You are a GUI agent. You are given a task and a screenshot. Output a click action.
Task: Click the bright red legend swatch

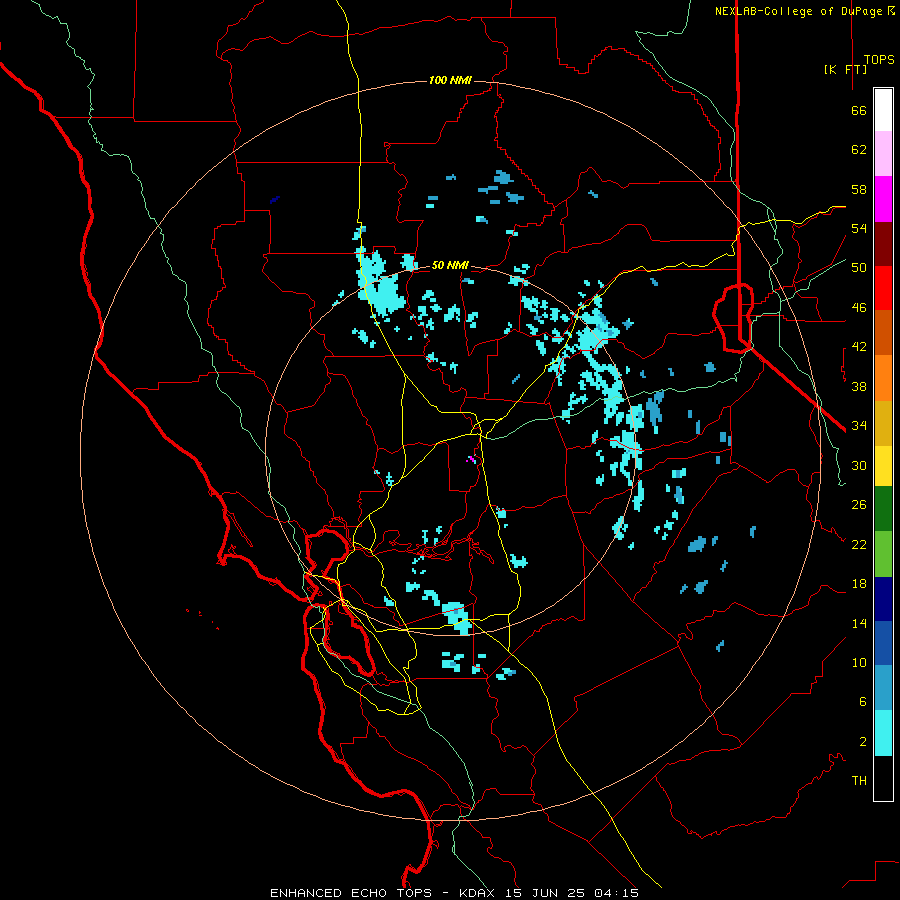[883, 288]
